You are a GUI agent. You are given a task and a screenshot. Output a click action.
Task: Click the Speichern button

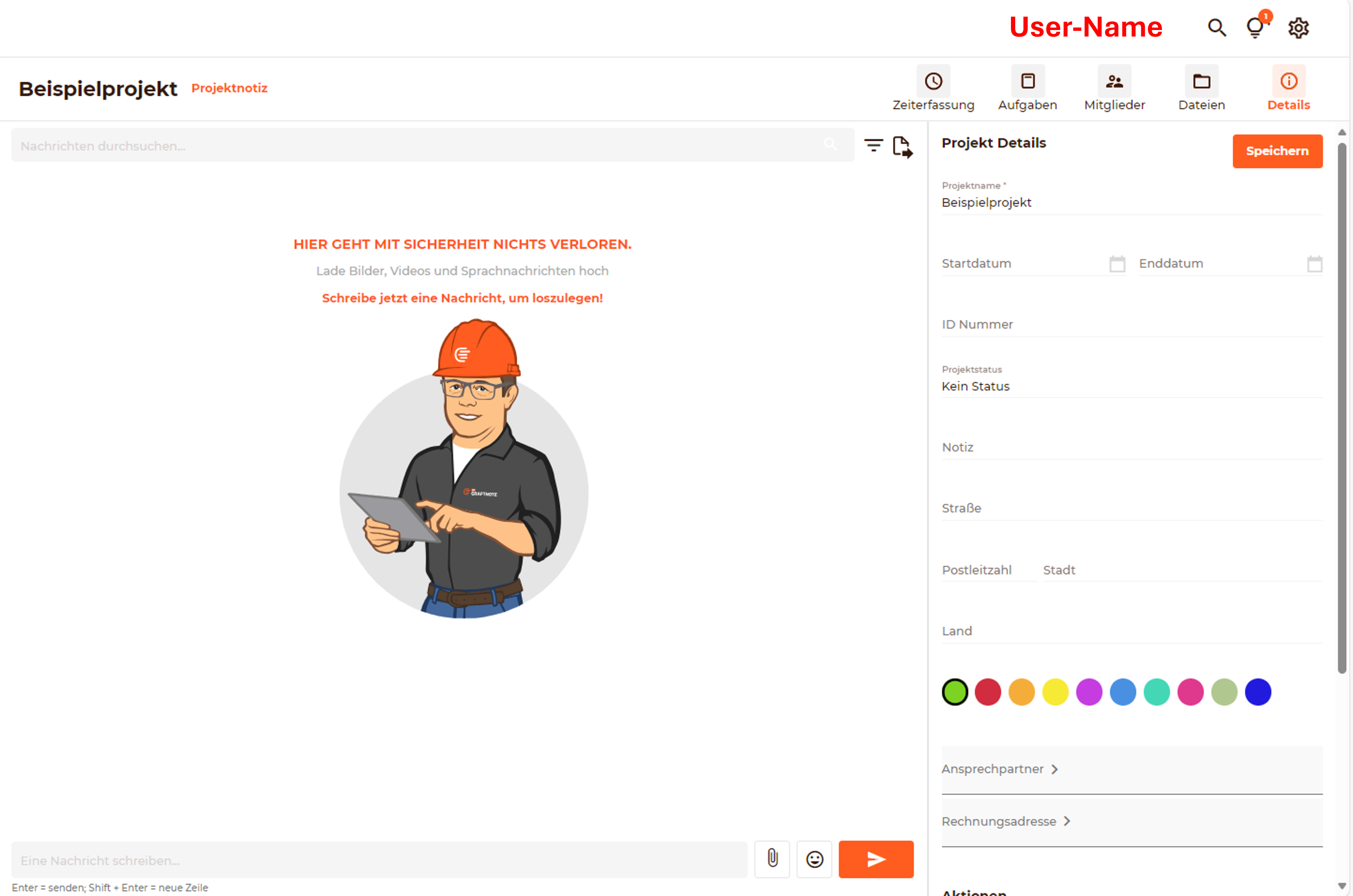coord(1277,151)
